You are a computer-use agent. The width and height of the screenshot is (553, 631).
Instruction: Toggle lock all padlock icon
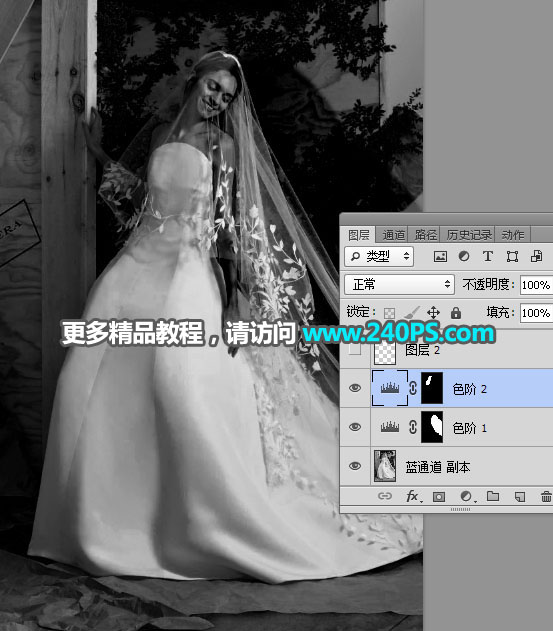pyautogui.click(x=456, y=312)
